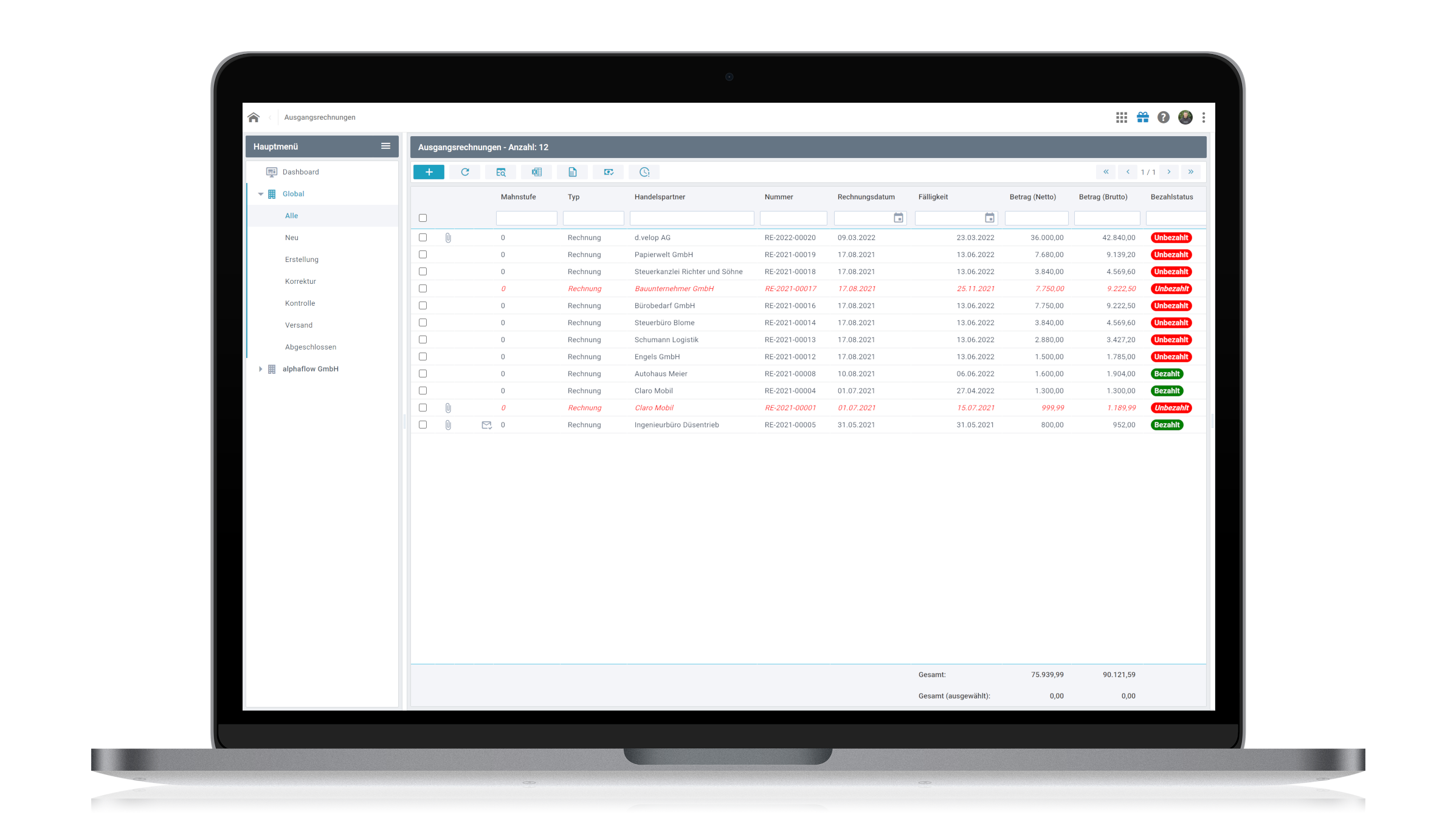The height and width of the screenshot is (837, 1456).
Task: Open the apps grid launcher
Action: (1122, 117)
